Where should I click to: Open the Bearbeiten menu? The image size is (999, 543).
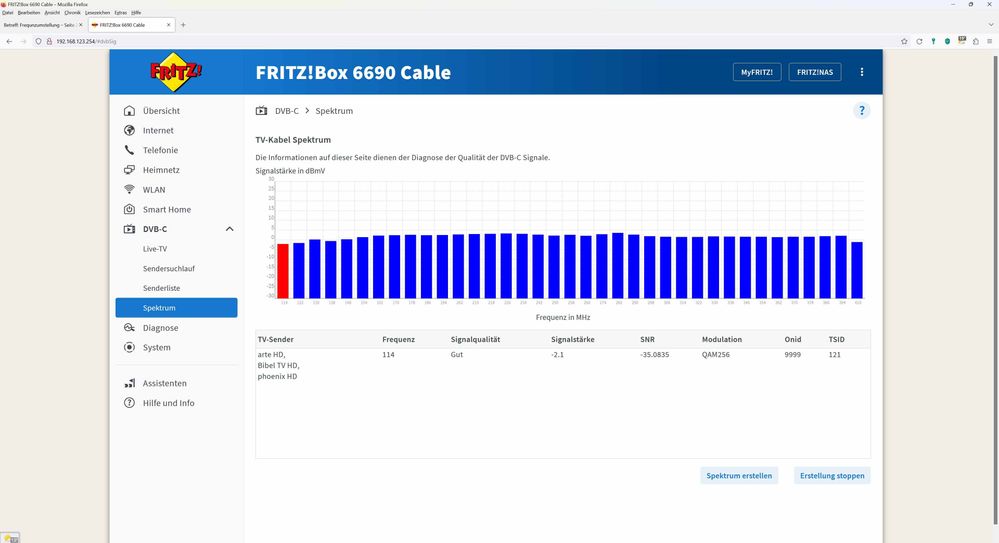pos(29,13)
